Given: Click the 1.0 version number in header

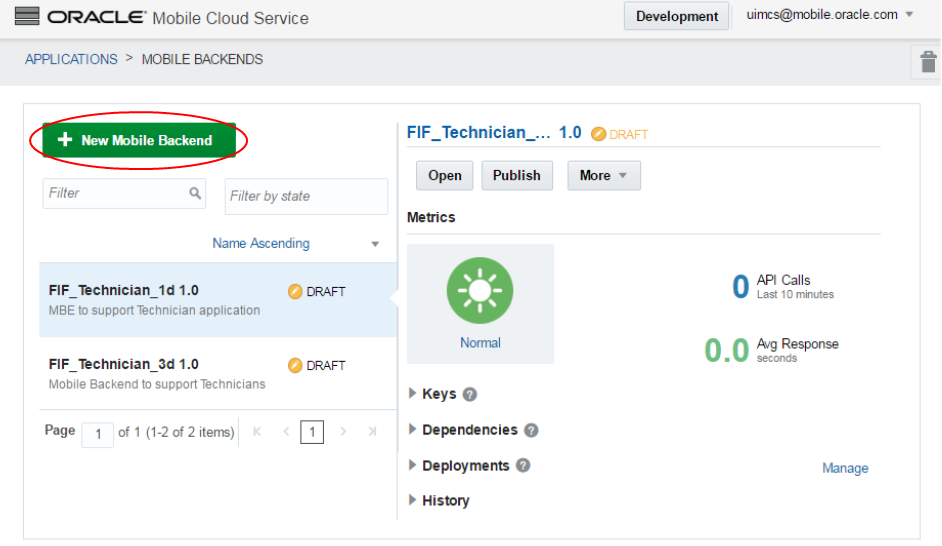Looking at the screenshot, I should [x=570, y=133].
